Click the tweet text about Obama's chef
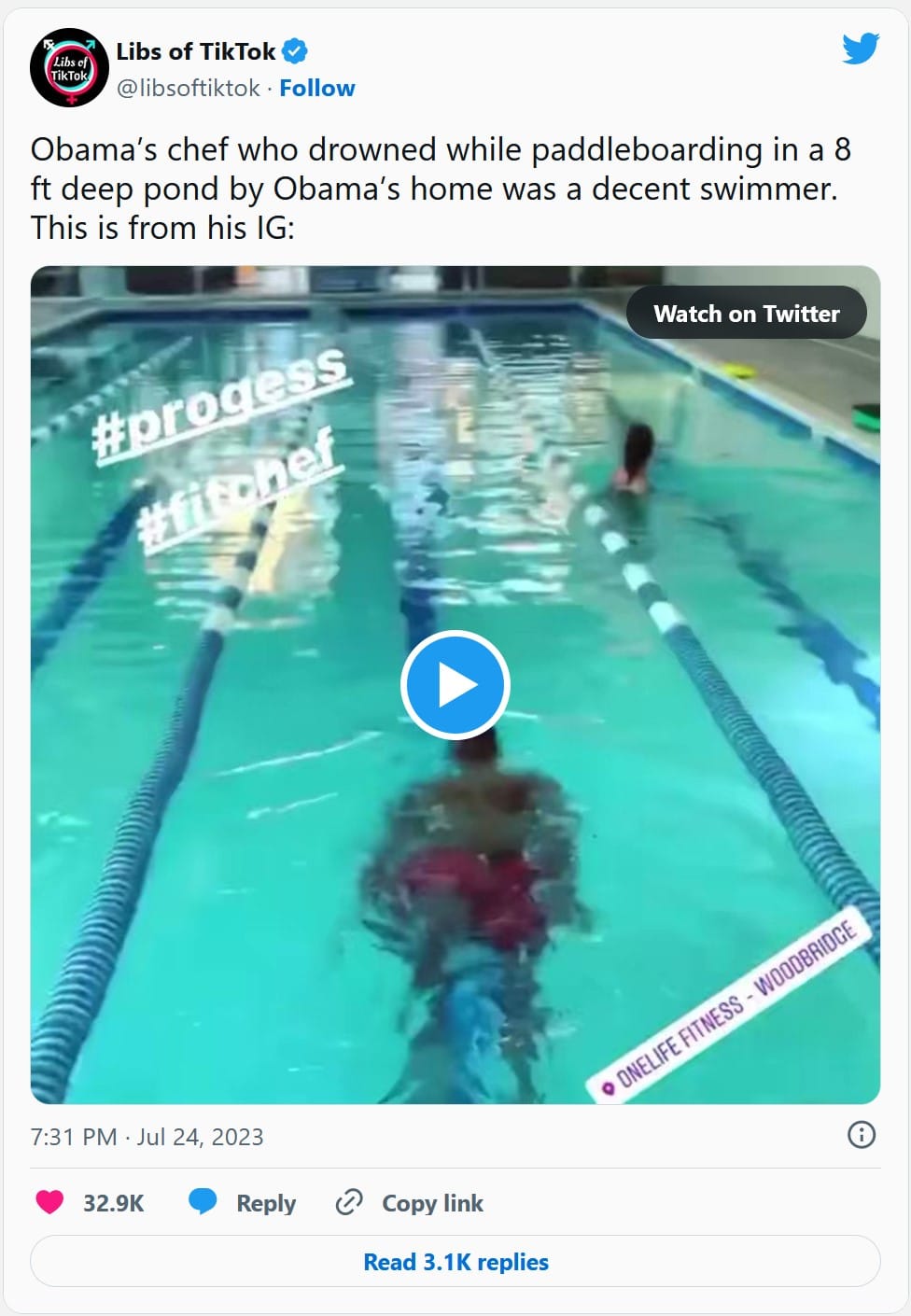 point(441,189)
